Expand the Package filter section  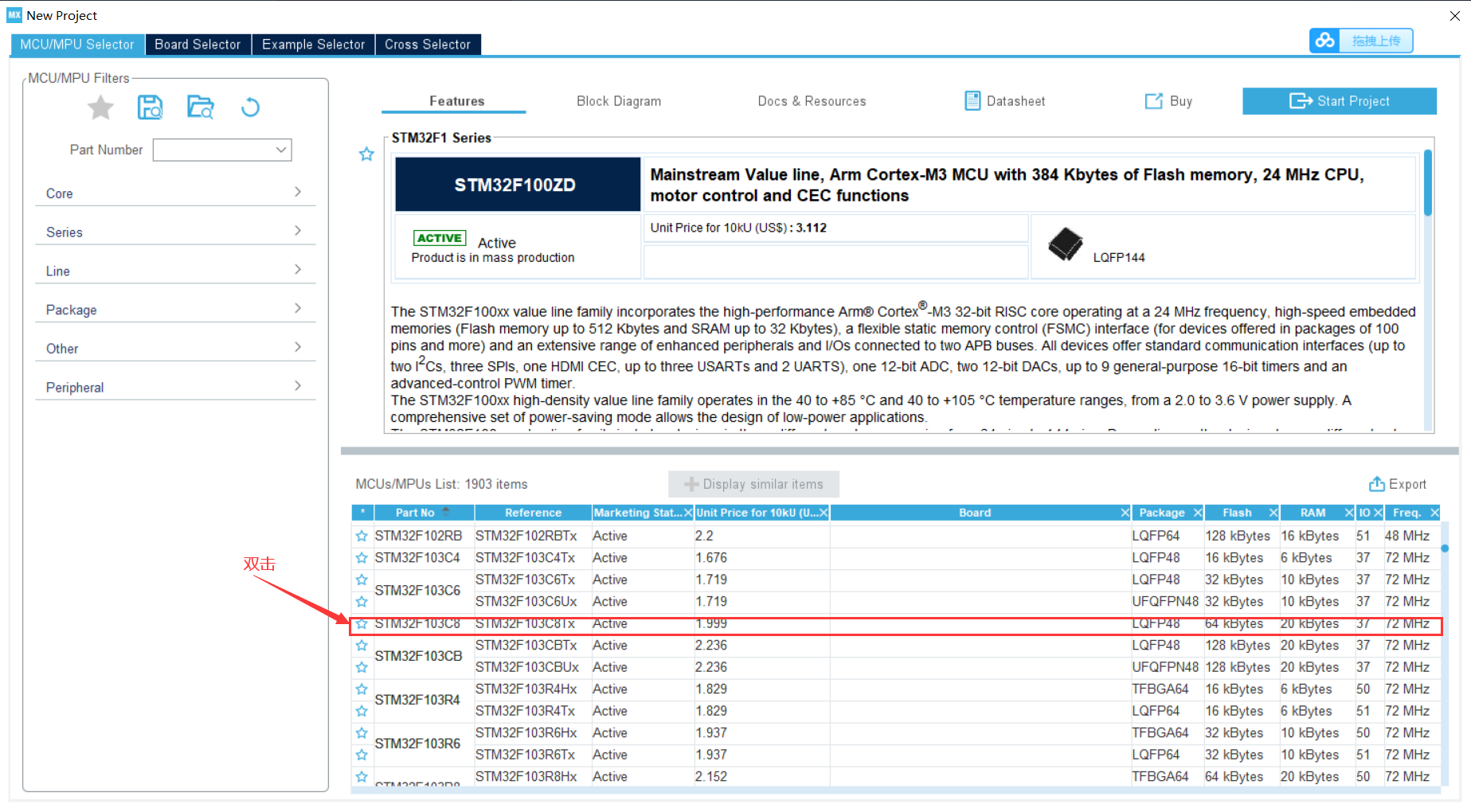point(175,309)
